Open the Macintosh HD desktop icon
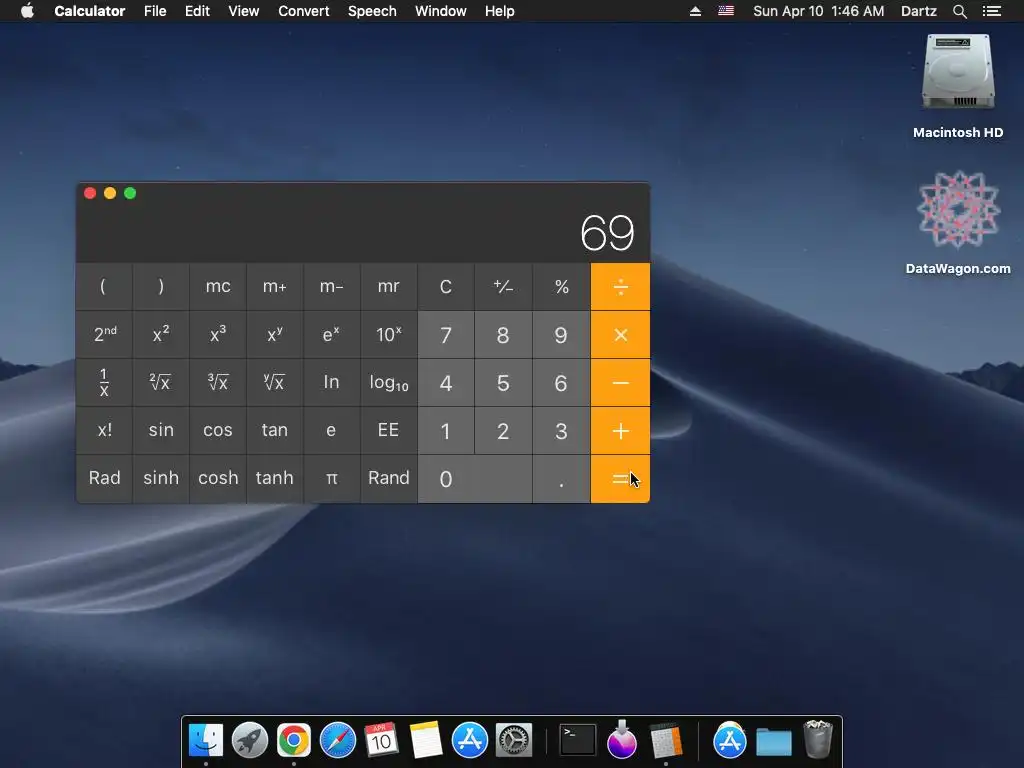The height and width of the screenshot is (768, 1024). [x=958, y=72]
